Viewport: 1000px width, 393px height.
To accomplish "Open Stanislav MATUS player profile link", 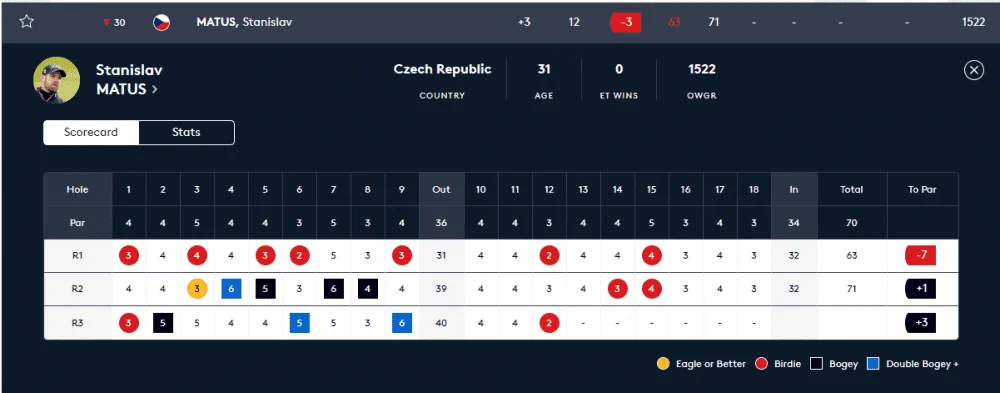I will [x=129, y=80].
